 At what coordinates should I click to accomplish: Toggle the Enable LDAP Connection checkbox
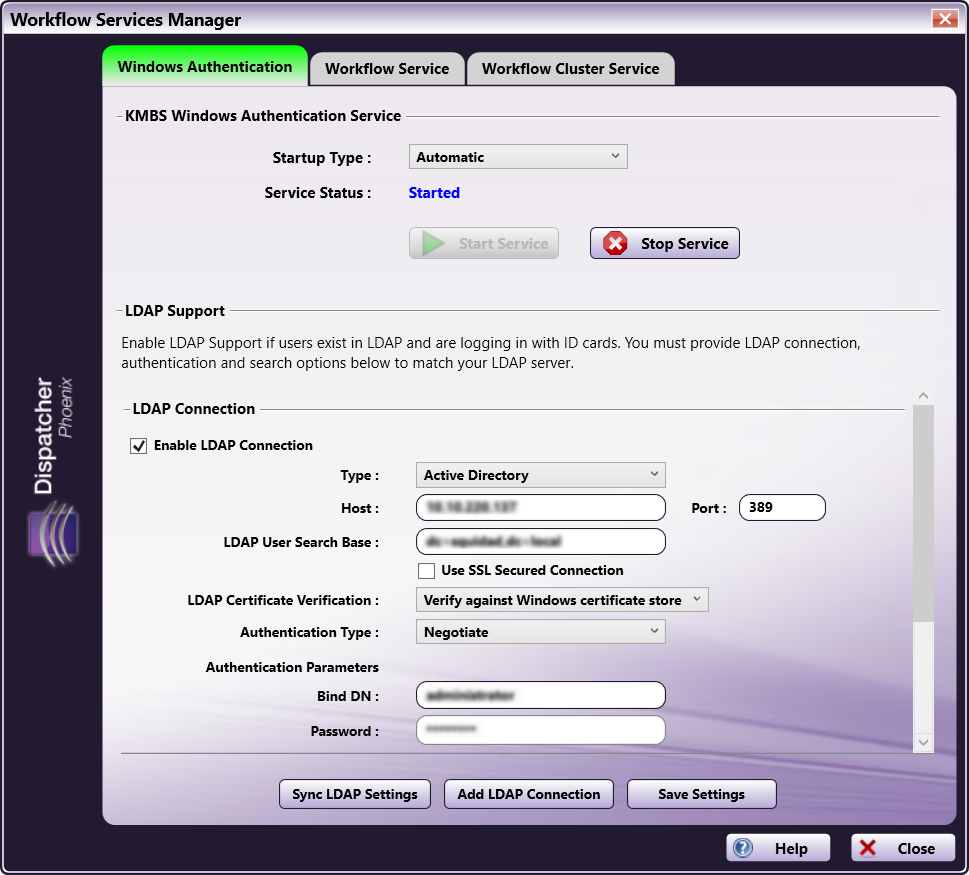pos(138,446)
